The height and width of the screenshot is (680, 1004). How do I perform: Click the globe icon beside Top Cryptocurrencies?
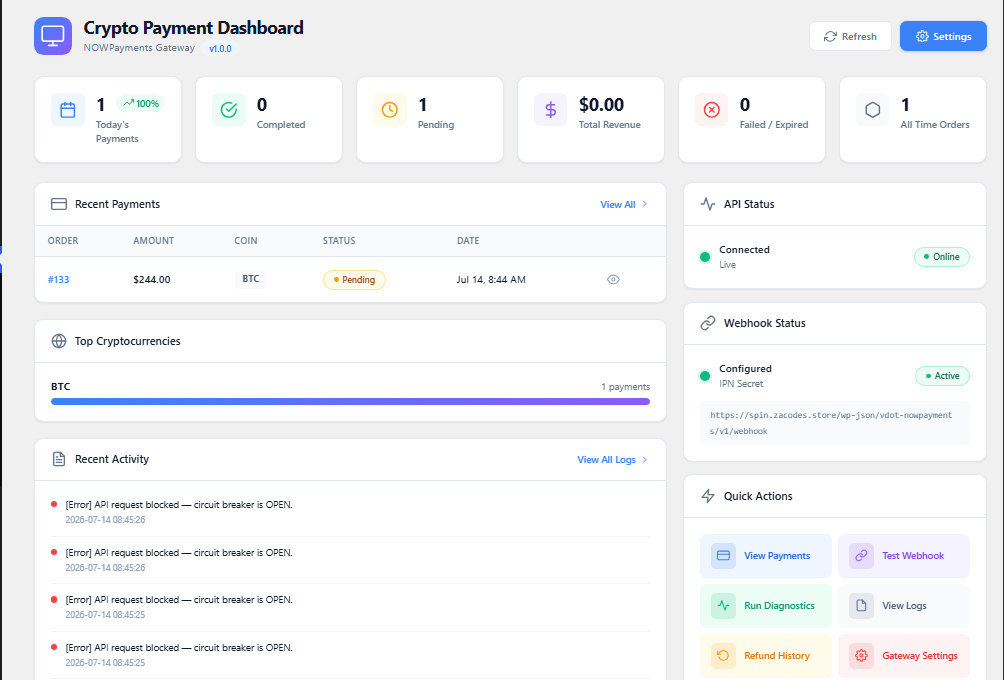click(59, 341)
